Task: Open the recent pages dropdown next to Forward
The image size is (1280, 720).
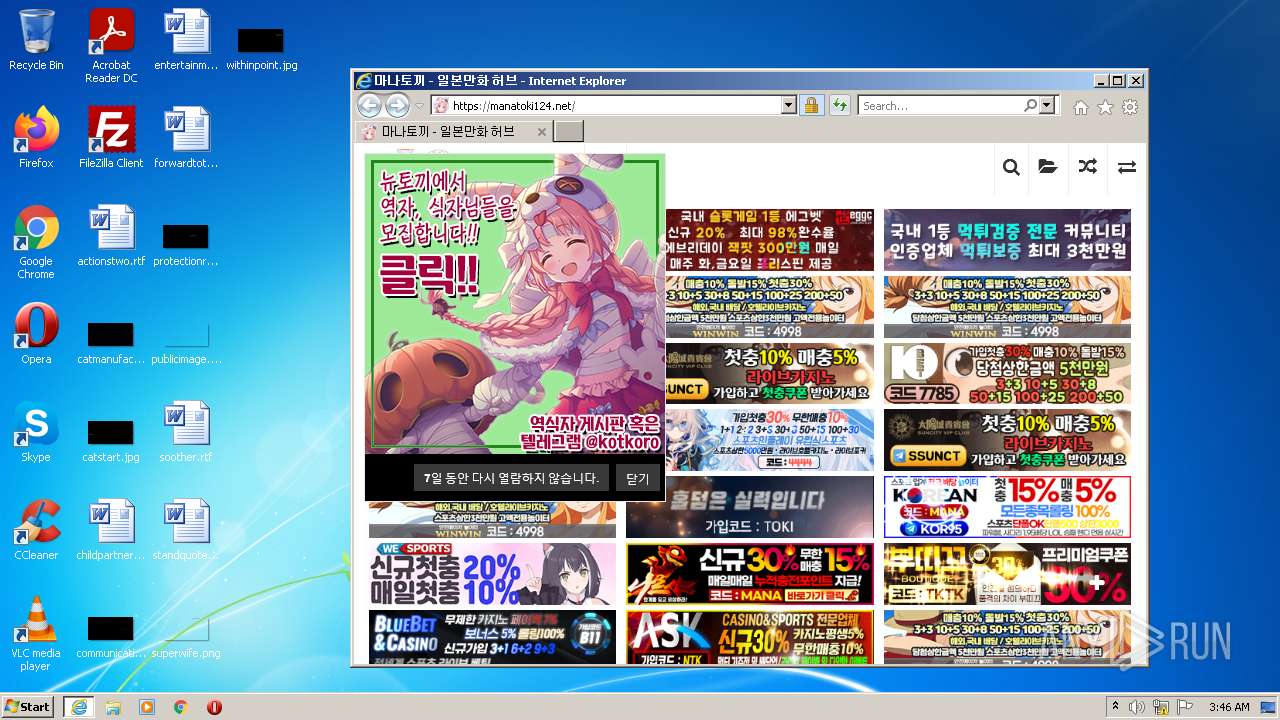Action: (x=420, y=106)
